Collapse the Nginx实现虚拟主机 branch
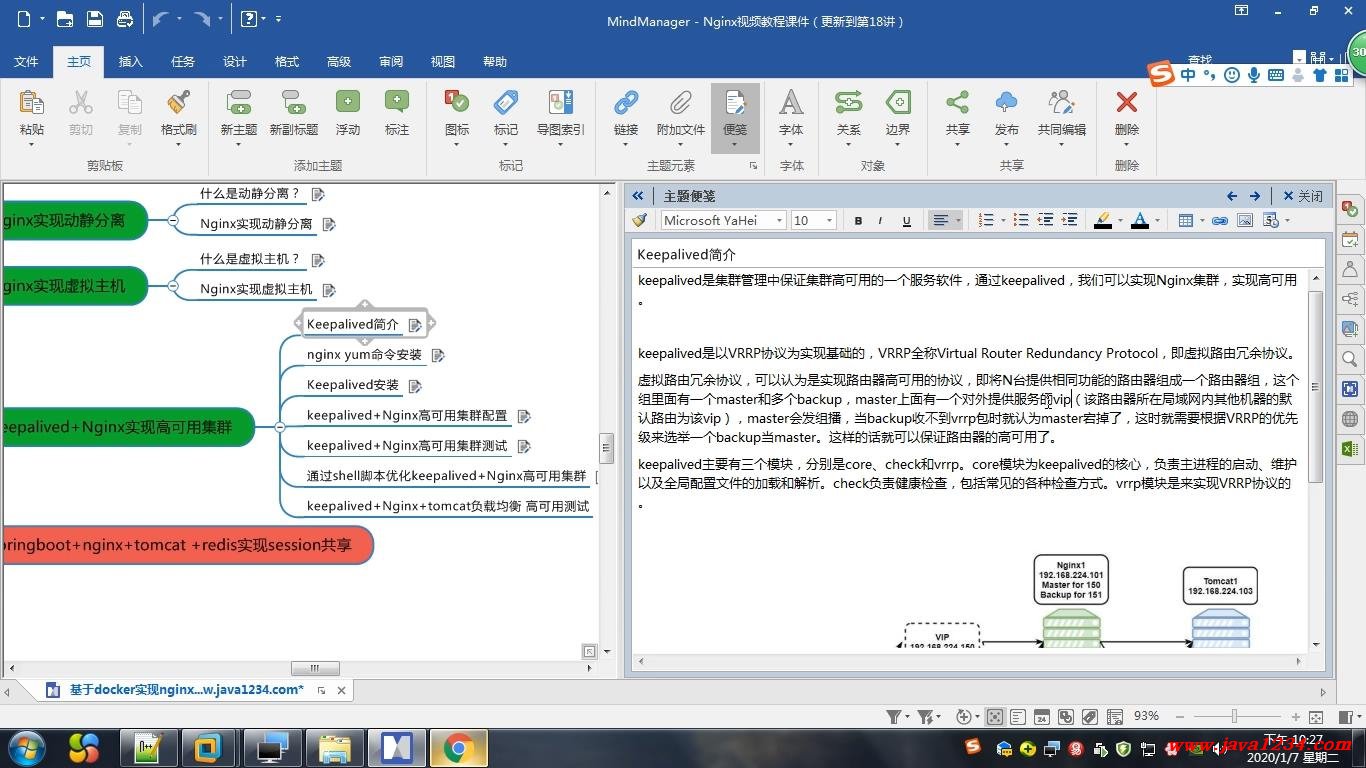 click(x=172, y=286)
